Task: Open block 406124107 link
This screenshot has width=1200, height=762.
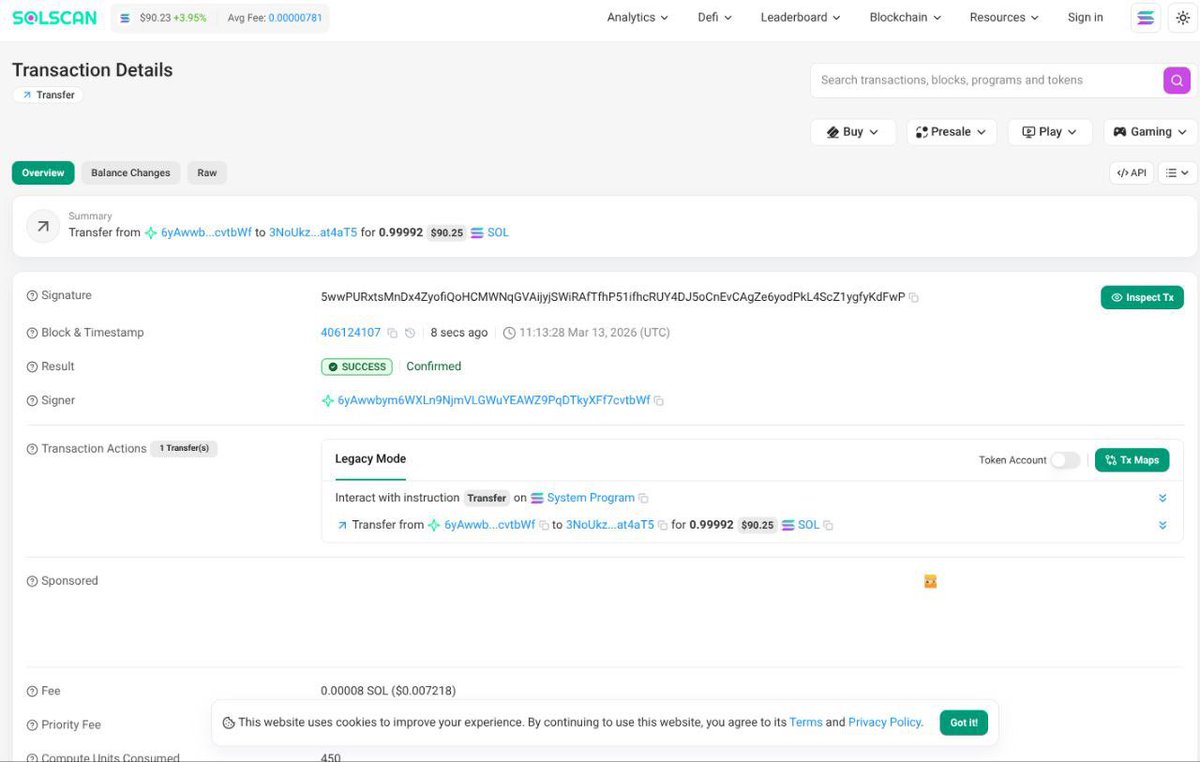Action: [x=350, y=333]
